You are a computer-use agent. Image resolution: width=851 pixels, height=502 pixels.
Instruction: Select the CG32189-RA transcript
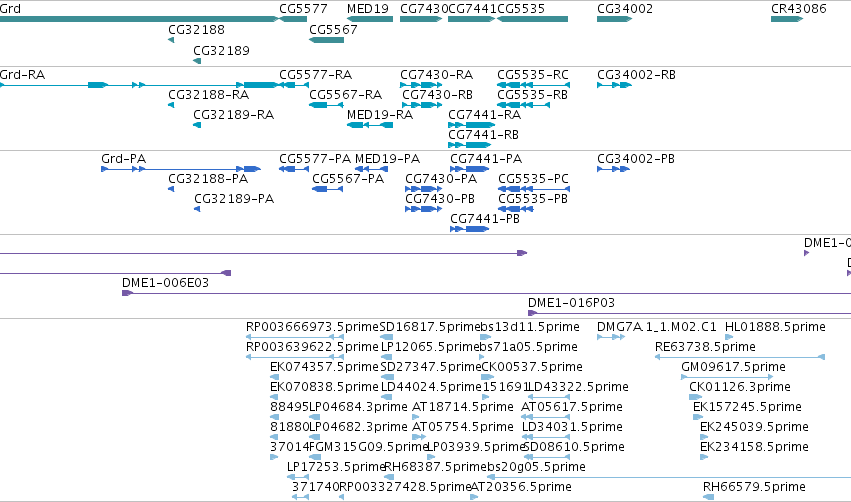click(x=197, y=125)
